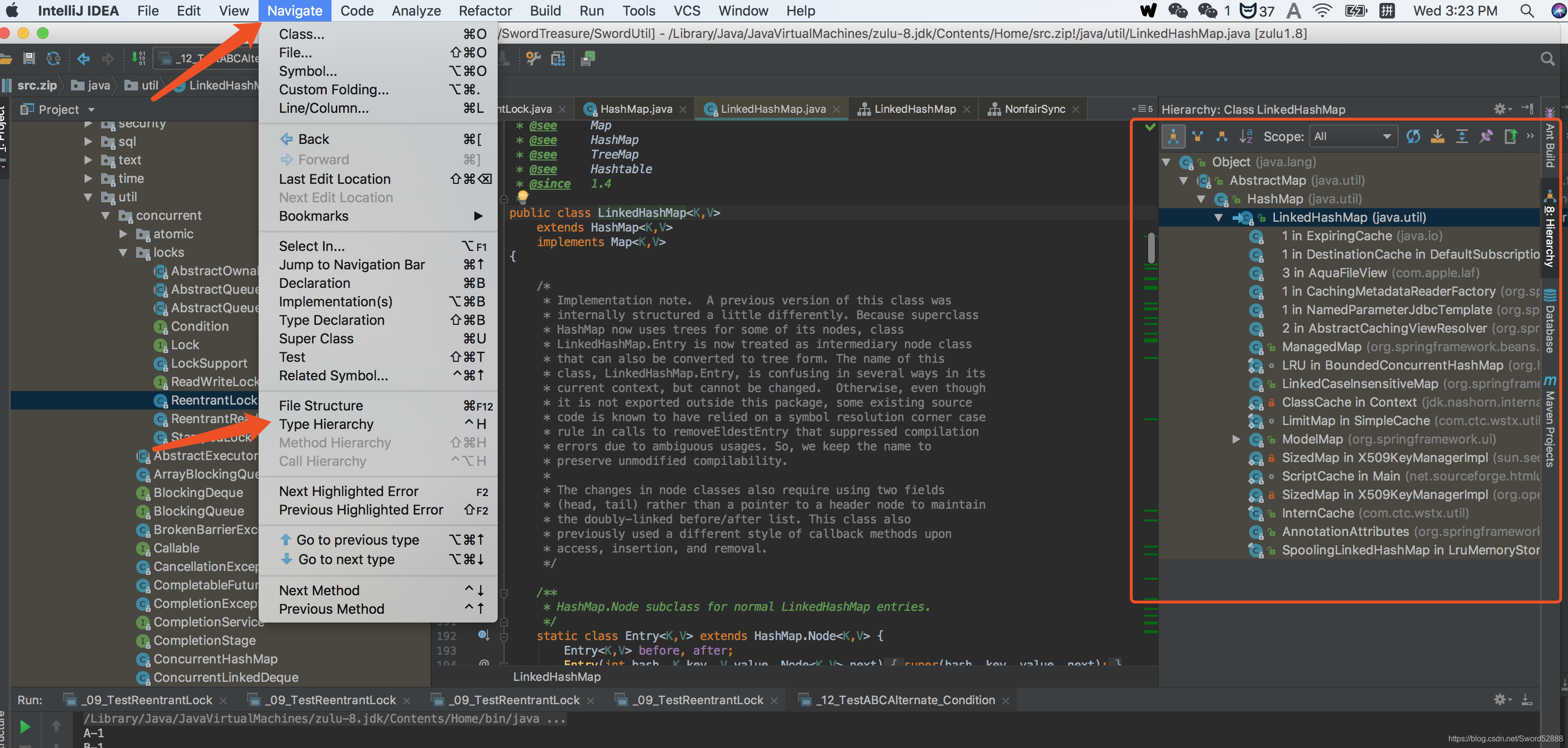This screenshot has height=748, width=1568.
Task: Click the Save All toolbar icon
Action: [x=29, y=58]
